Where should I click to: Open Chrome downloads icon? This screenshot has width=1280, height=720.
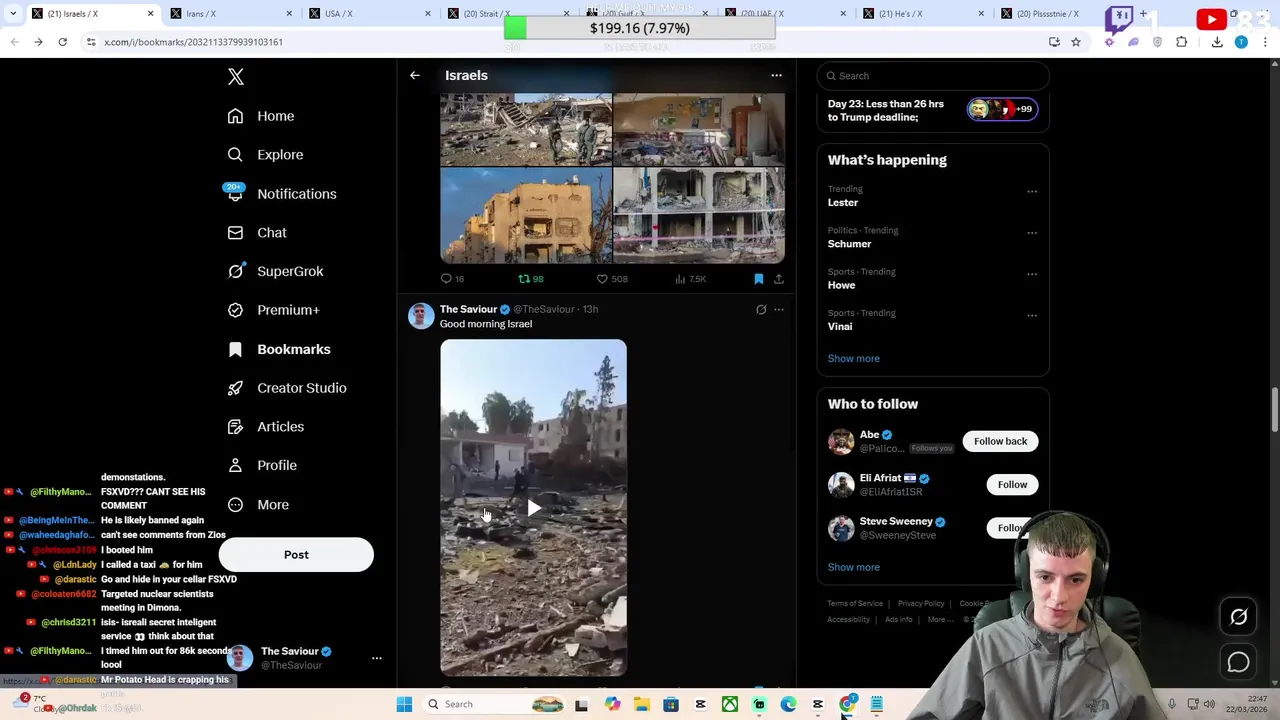1217,42
